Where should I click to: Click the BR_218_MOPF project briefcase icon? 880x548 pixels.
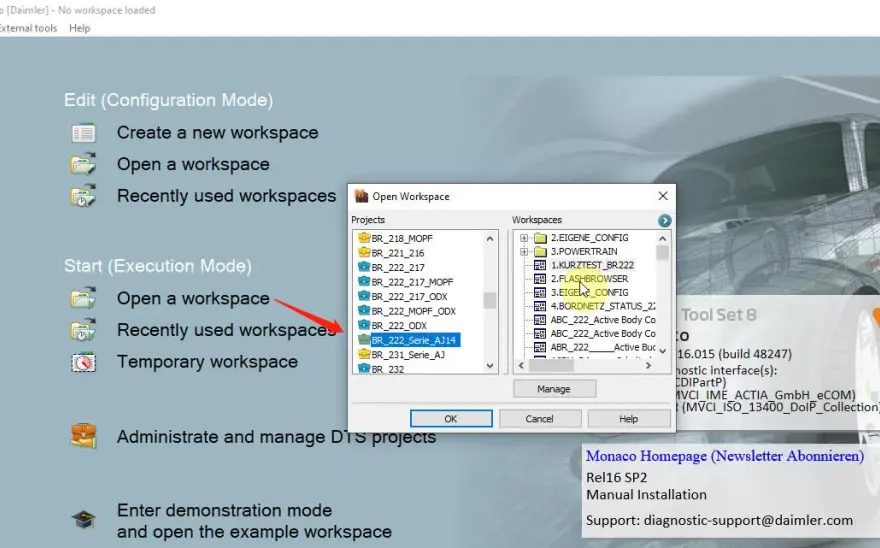click(x=364, y=238)
